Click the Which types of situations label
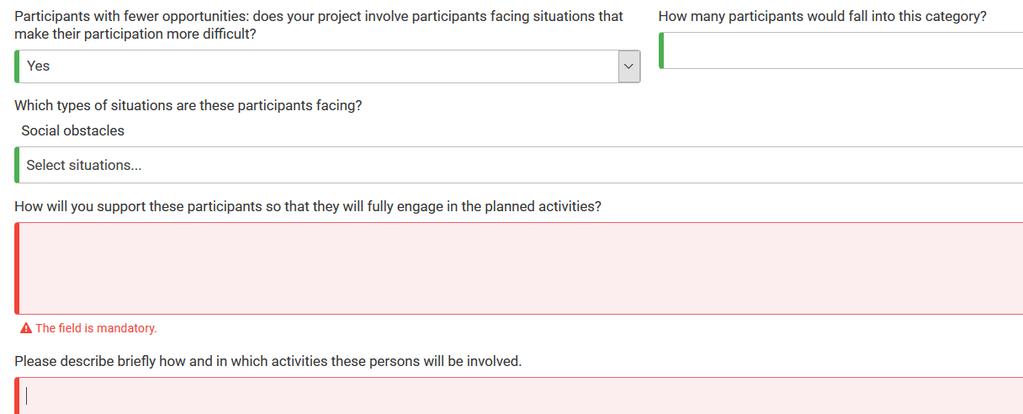Viewport: 1023px width, 414px height. coord(188,106)
